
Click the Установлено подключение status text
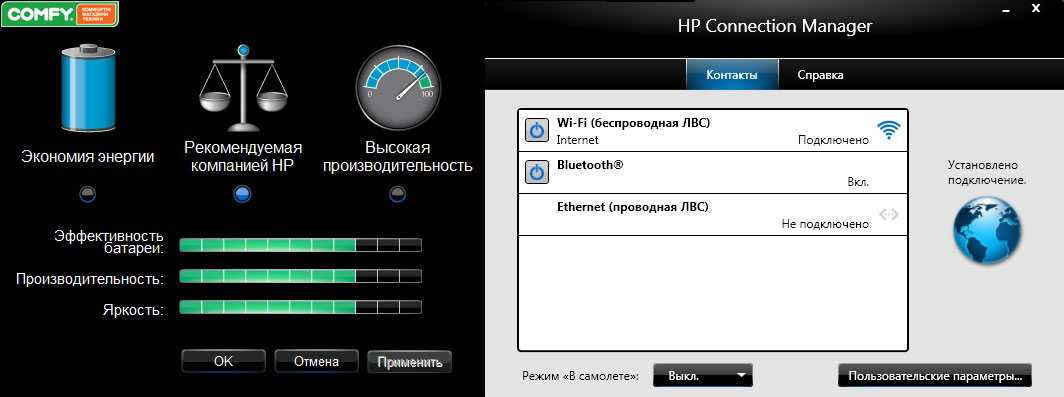point(987,173)
